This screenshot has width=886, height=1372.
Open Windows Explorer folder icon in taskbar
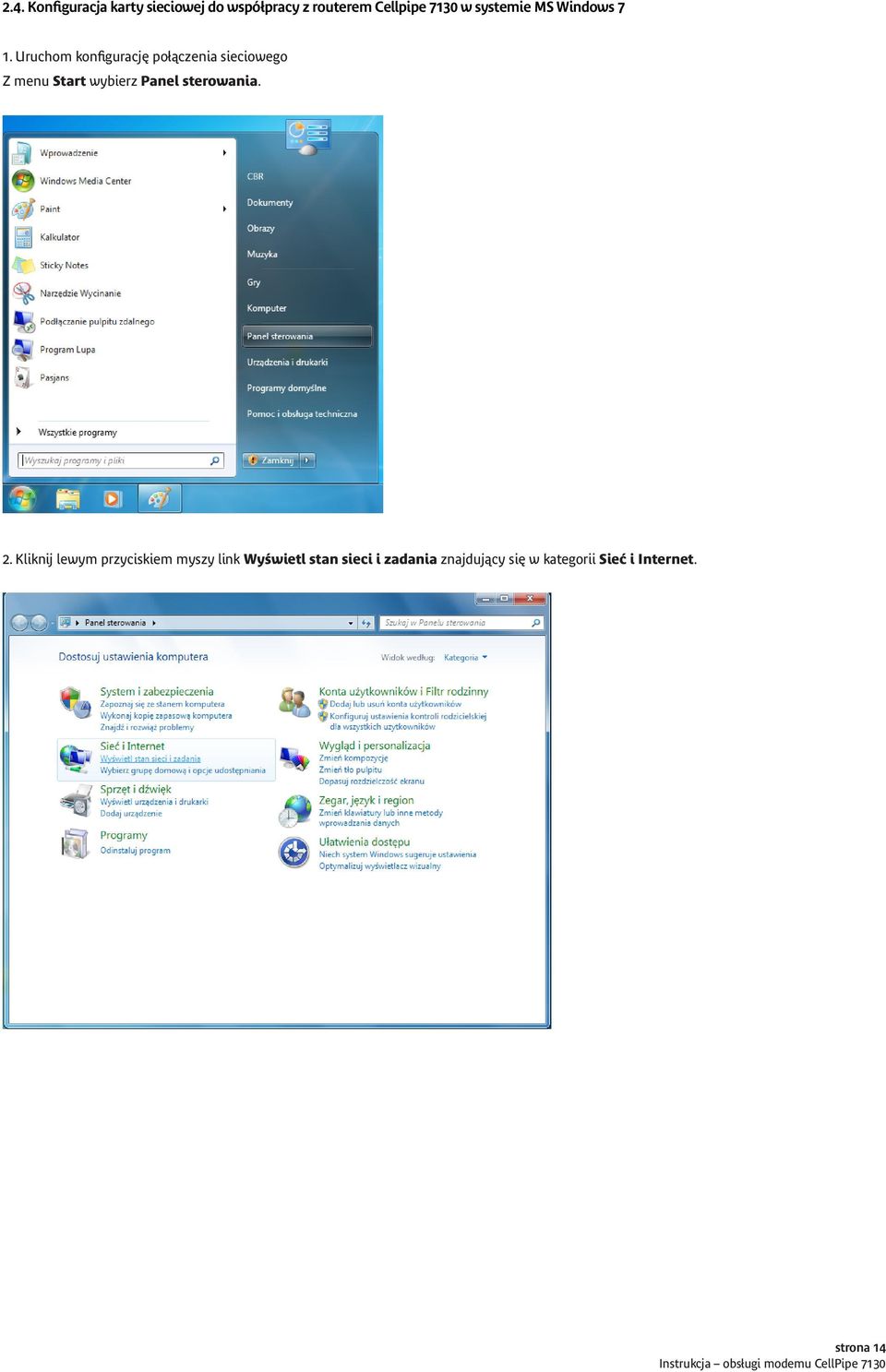pos(67,498)
